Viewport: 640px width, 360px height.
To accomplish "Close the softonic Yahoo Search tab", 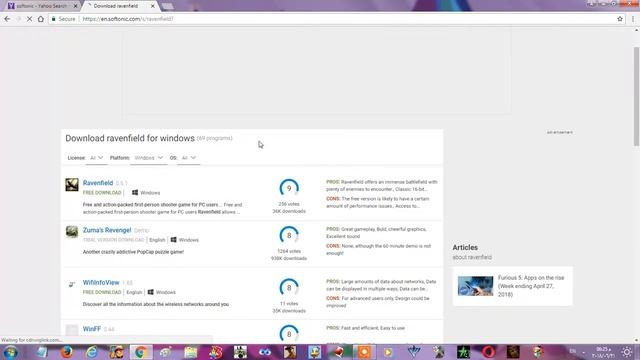I will tap(75, 6).
